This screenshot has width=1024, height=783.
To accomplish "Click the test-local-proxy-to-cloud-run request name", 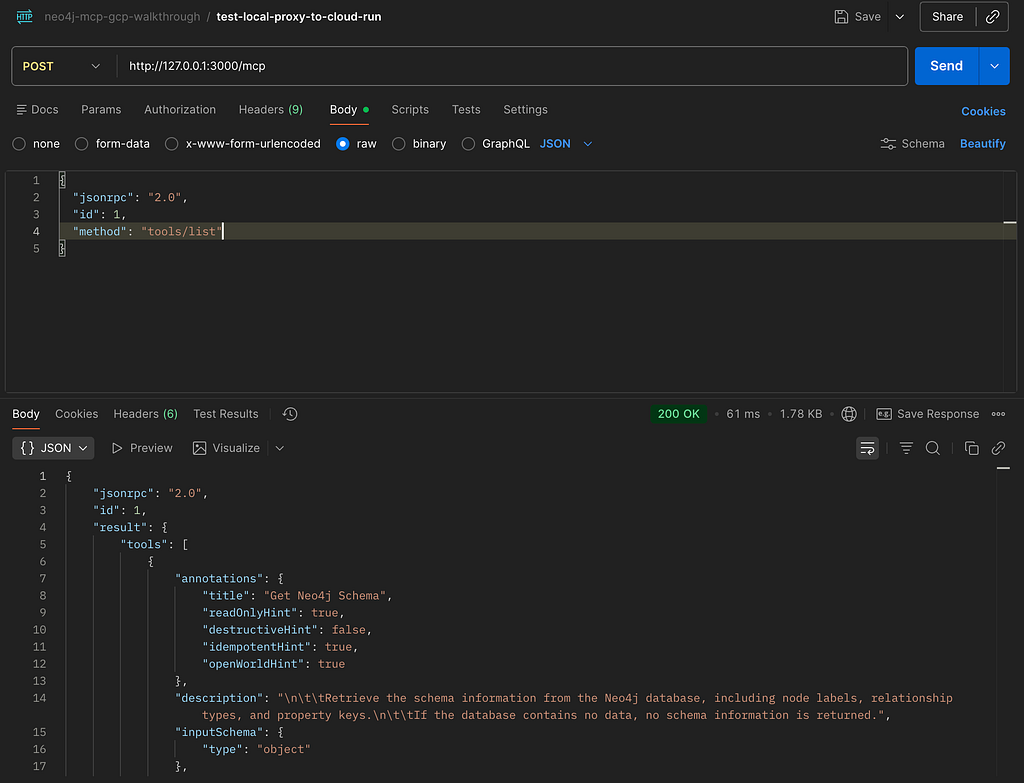I will pyautogui.click(x=298, y=17).
